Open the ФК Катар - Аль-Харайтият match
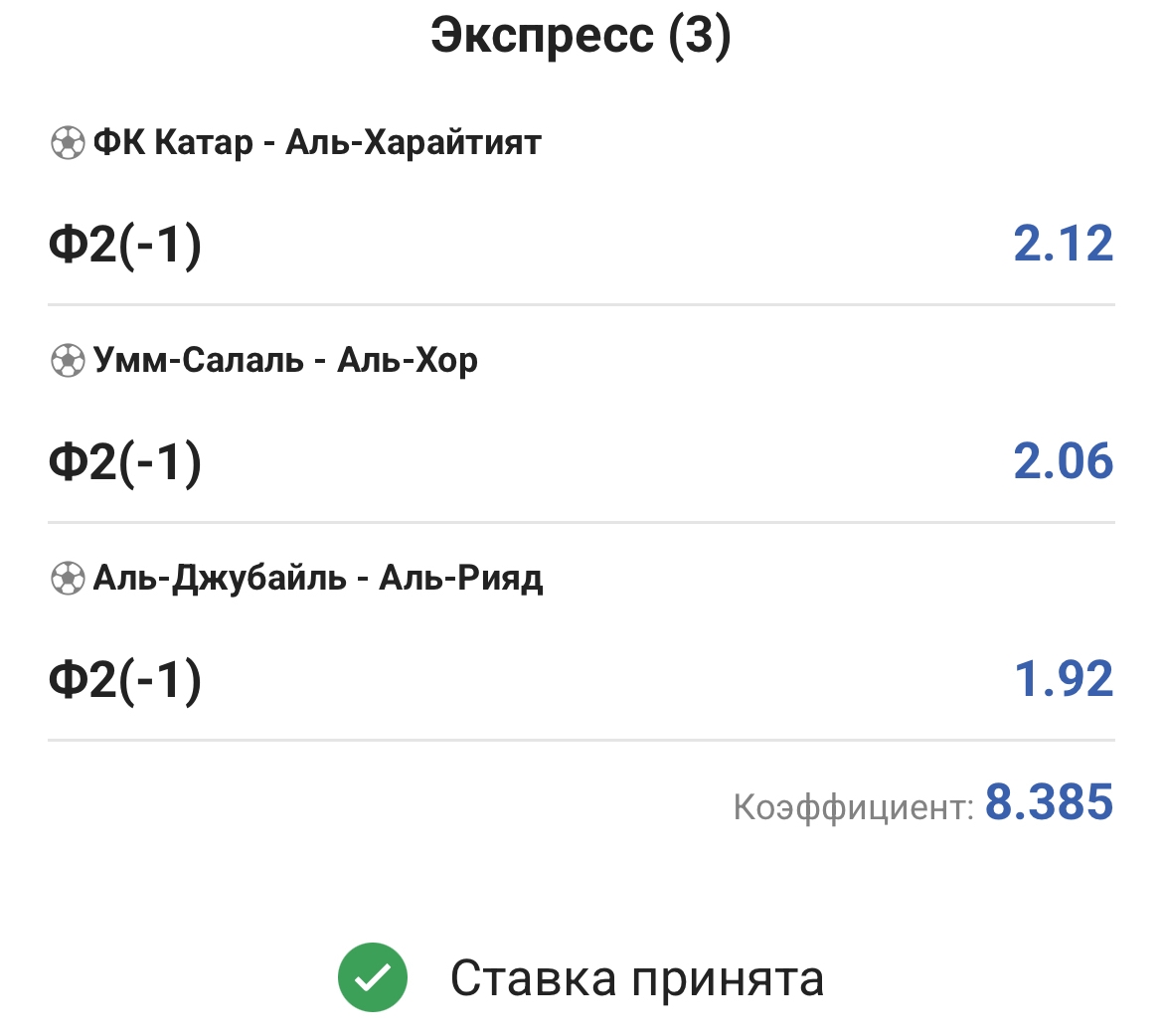The height and width of the screenshot is (1036, 1163). click(317, 143)
